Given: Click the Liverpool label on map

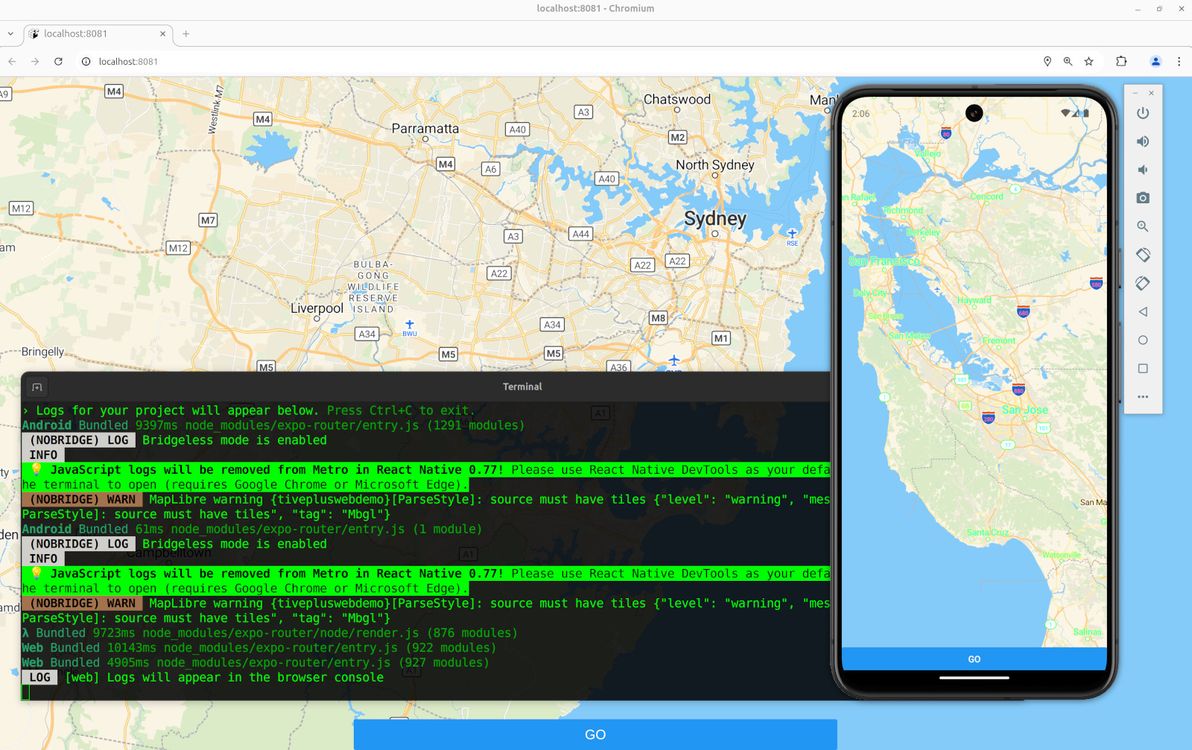Looking at the screenshot, I should click(x=317, y=308).
